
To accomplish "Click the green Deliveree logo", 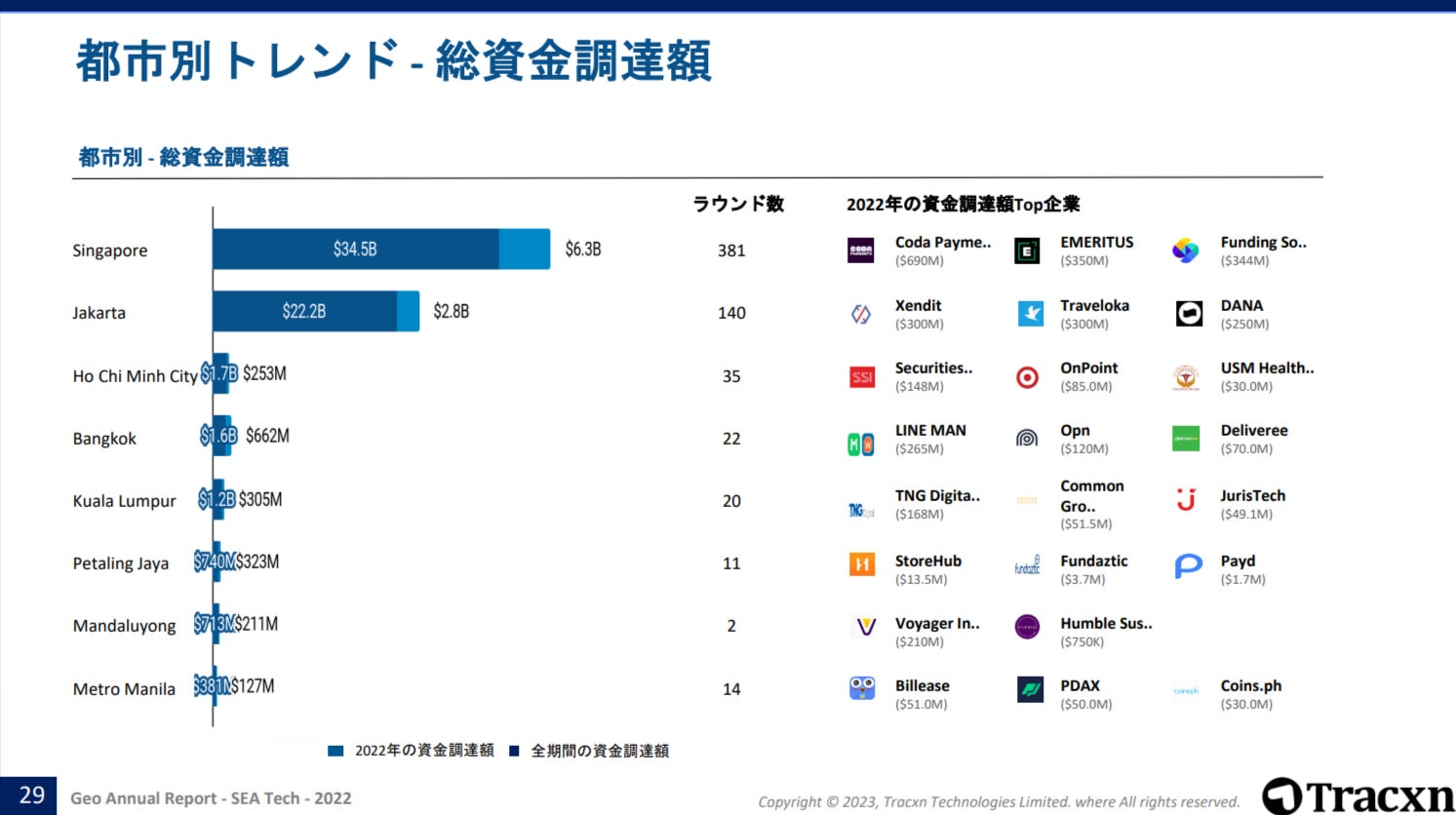I will (x=1186, y=439).
